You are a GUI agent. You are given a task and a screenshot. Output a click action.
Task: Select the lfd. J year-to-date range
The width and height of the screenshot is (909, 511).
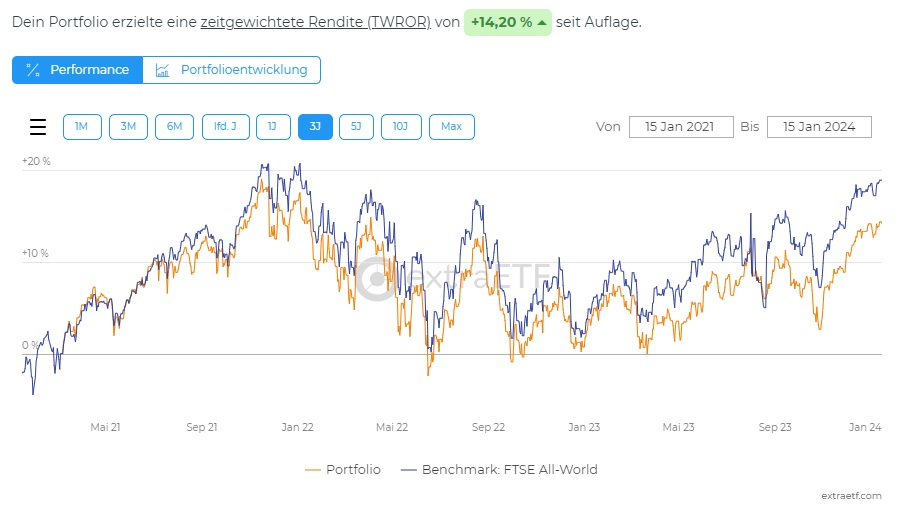click(225, 127)
